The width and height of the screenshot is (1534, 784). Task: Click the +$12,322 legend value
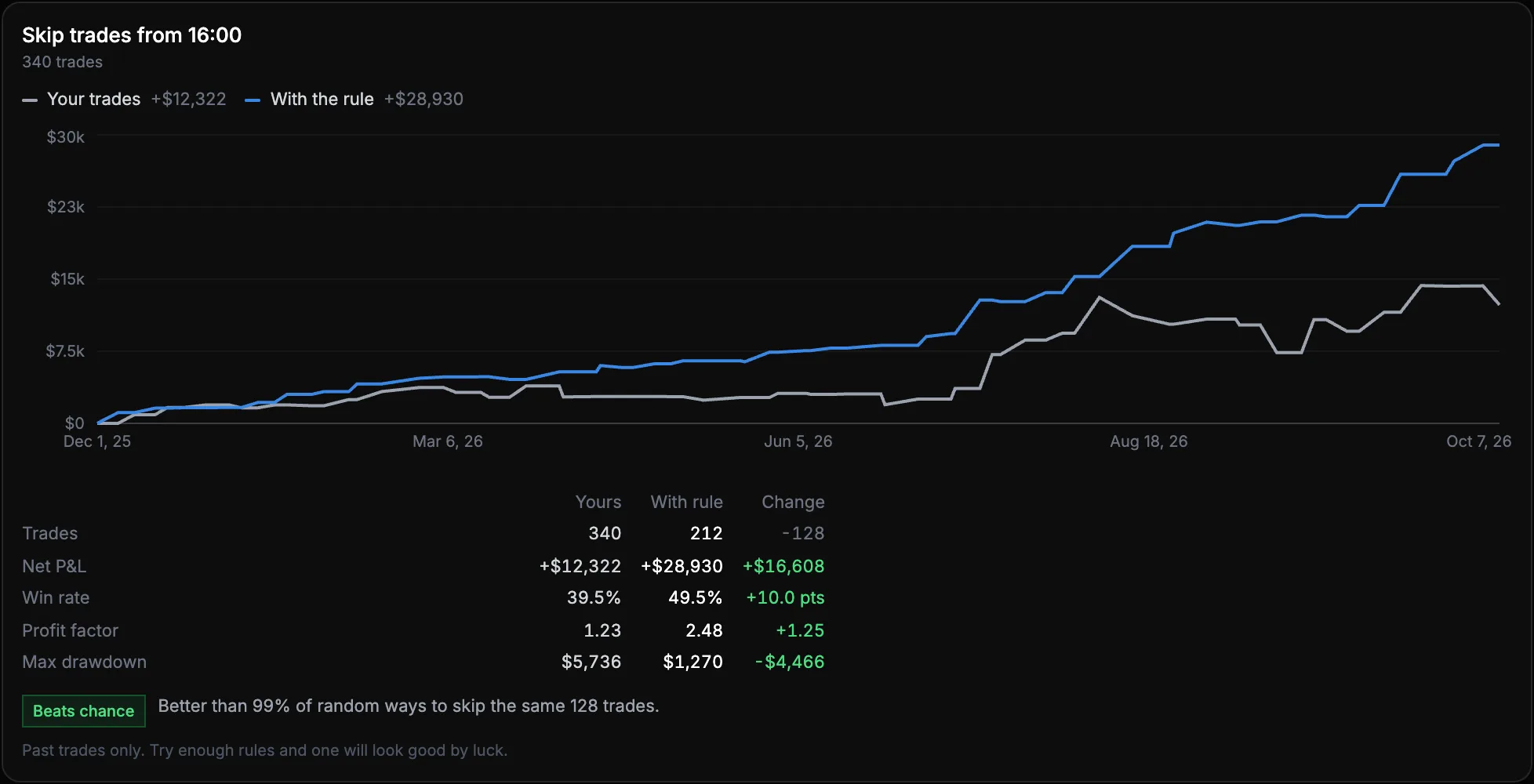[188, 99]
